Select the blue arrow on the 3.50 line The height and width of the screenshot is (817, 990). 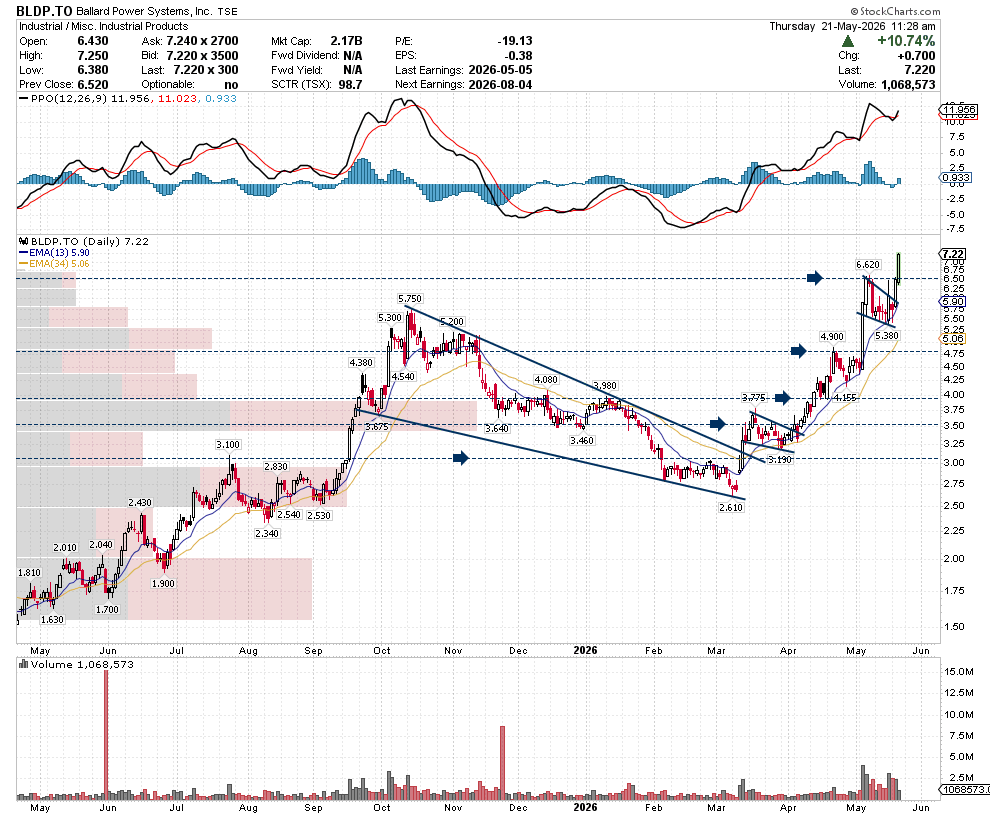(x=718, y=424)
